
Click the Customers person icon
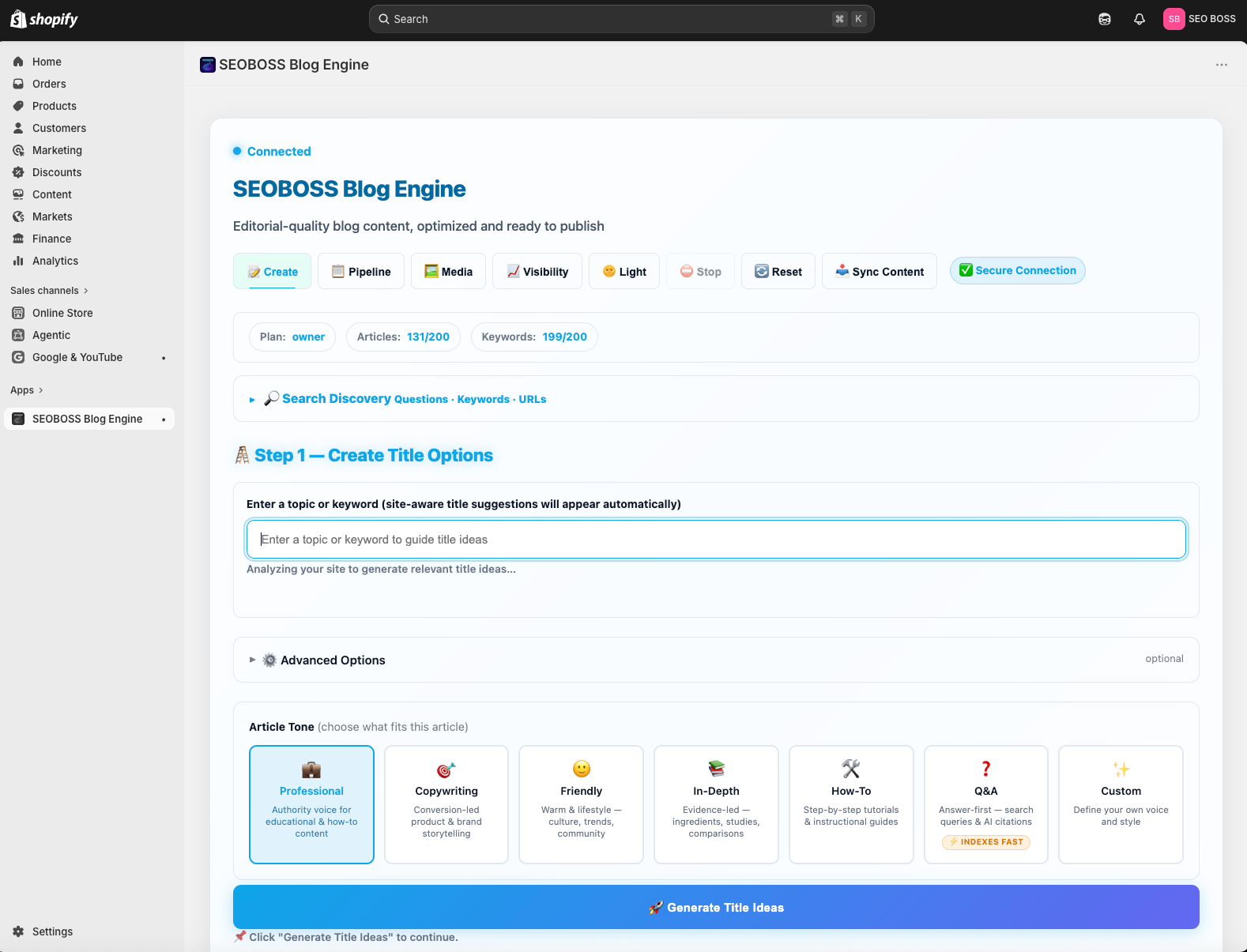click(x=18, y=128)
